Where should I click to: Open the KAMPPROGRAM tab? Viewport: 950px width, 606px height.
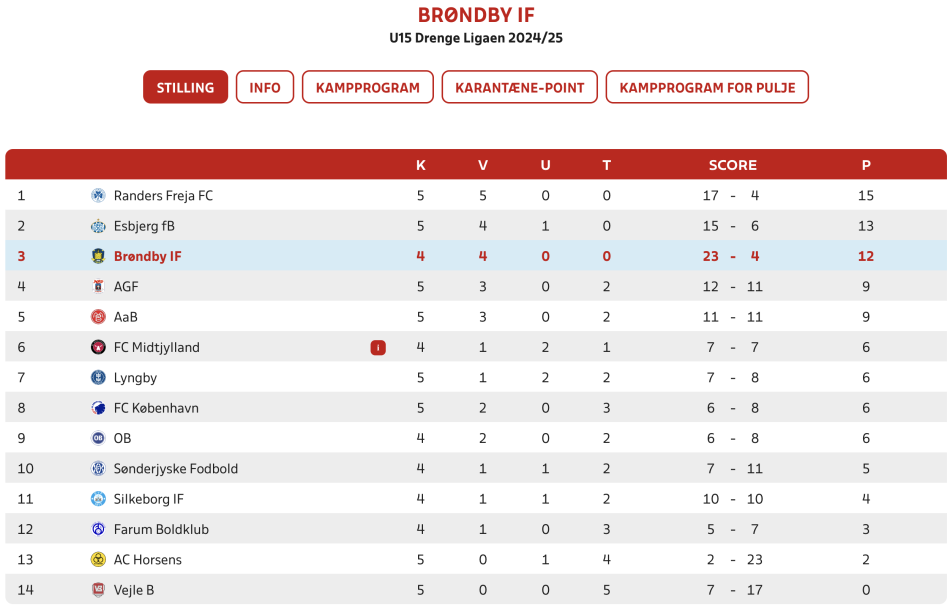pos(368,87)
